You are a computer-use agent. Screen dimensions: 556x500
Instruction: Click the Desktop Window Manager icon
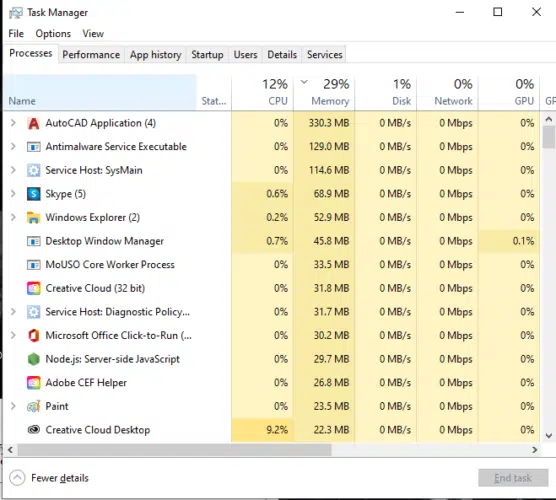34,241
